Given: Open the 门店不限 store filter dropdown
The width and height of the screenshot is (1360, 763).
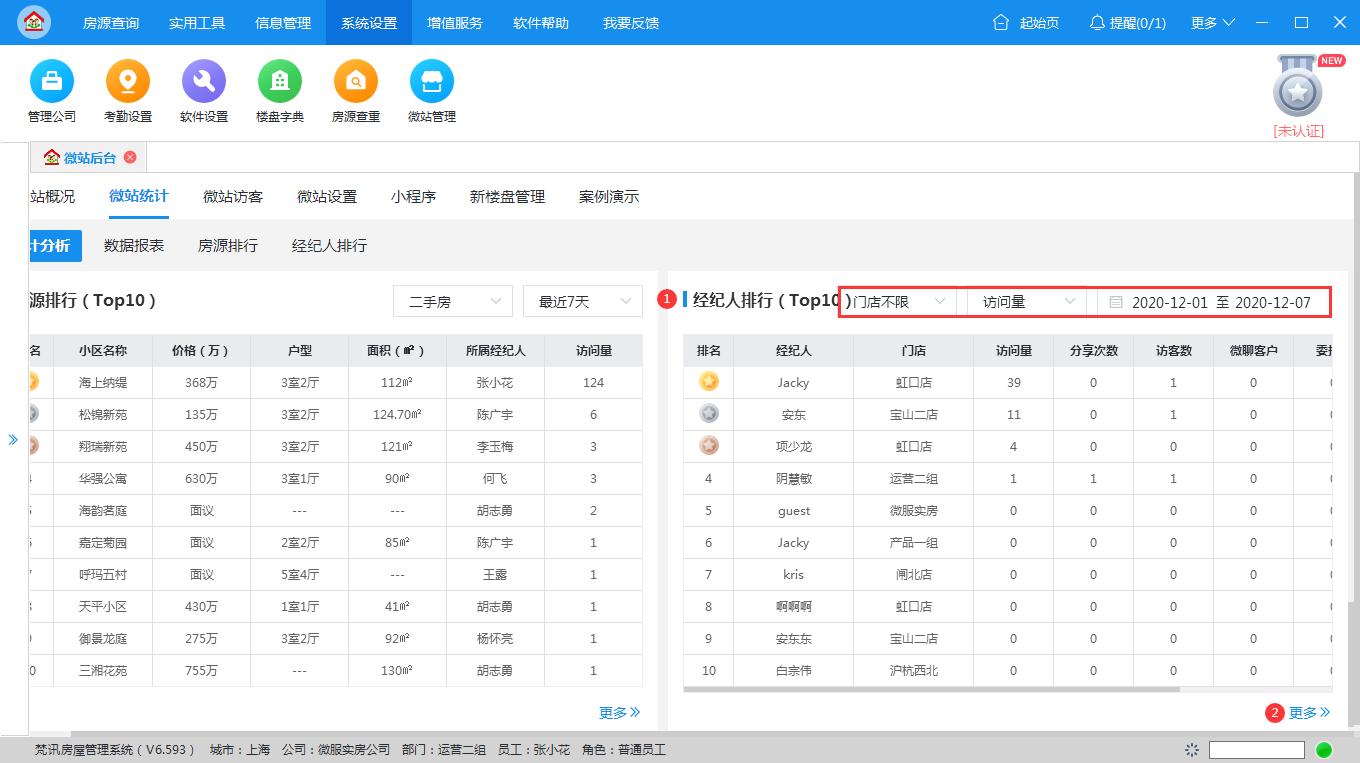Looking at the screenshot, I should tap(899, 300).
